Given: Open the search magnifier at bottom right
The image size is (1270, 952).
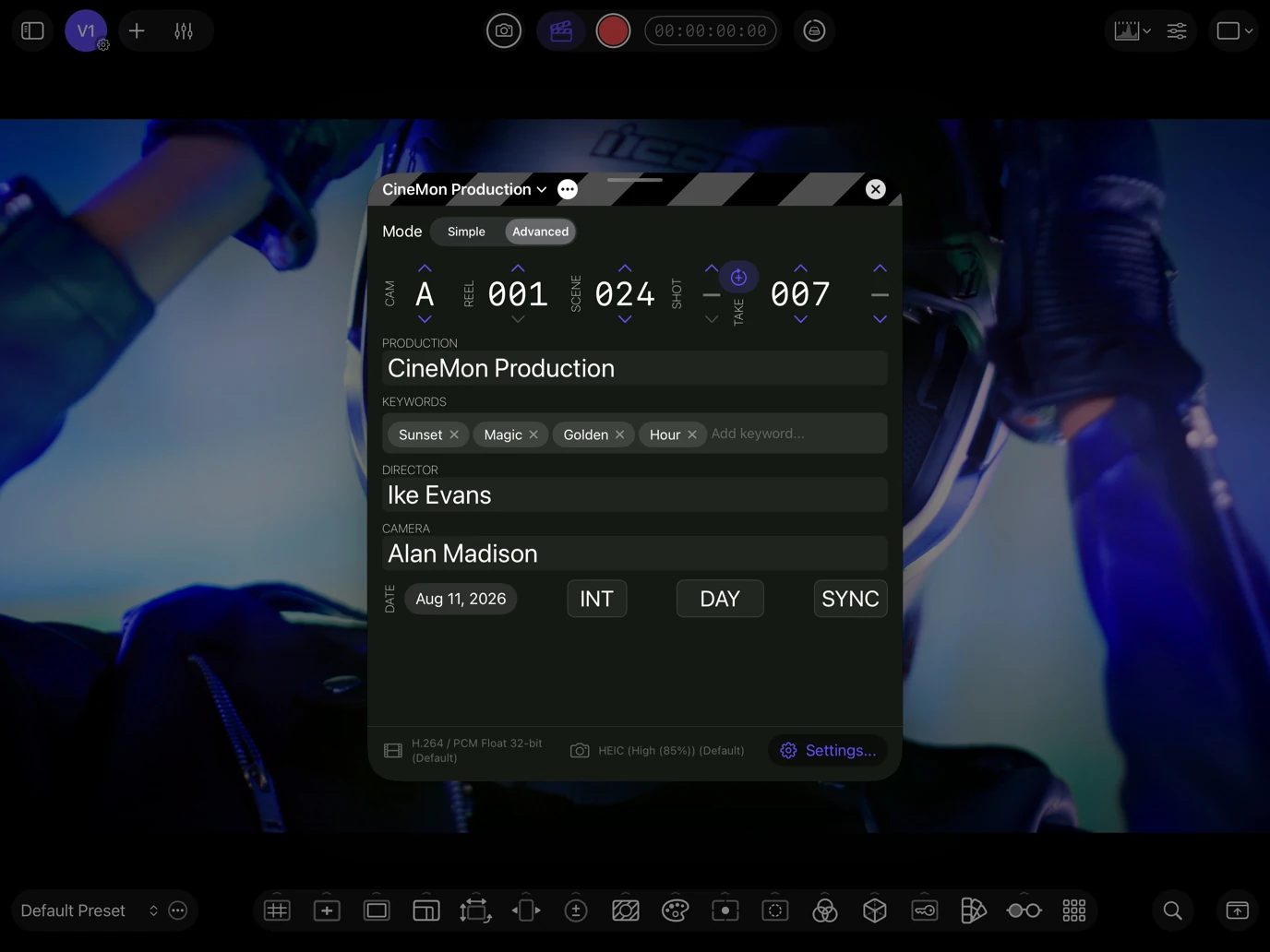Looking at the screenshot, I should click(x=1173, y=910).
